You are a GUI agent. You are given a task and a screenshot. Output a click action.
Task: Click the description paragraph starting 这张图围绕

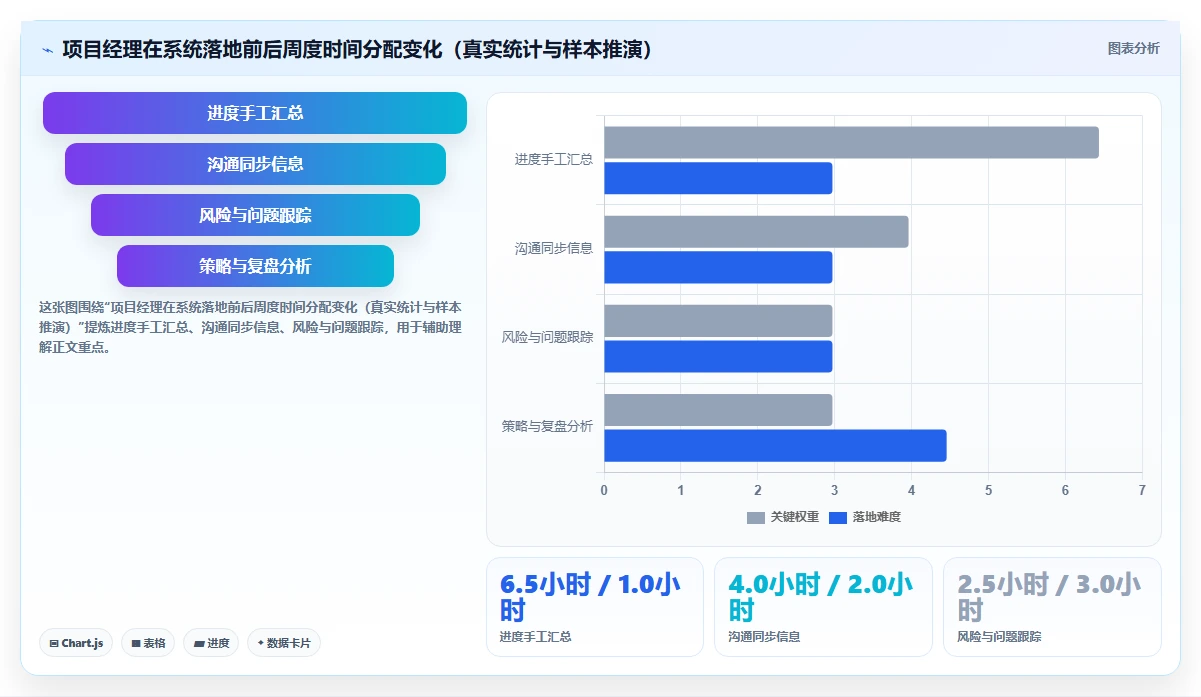pyautogui.click(x=250, y=327)
